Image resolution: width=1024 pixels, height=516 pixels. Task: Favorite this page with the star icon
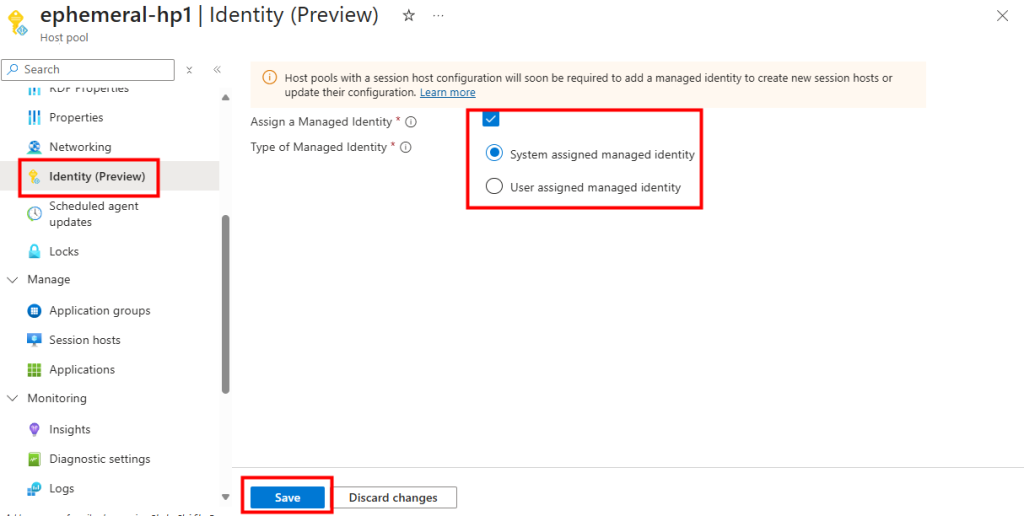click(408, 16)
